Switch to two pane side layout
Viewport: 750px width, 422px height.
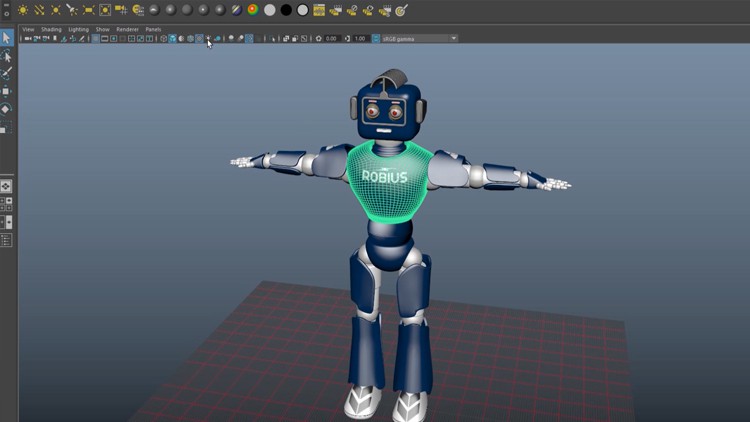[6, 222]
